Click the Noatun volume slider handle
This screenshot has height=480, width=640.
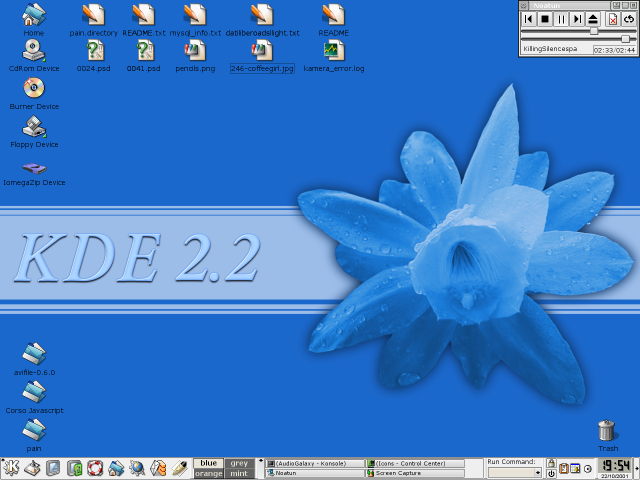[x=625, y=39]
